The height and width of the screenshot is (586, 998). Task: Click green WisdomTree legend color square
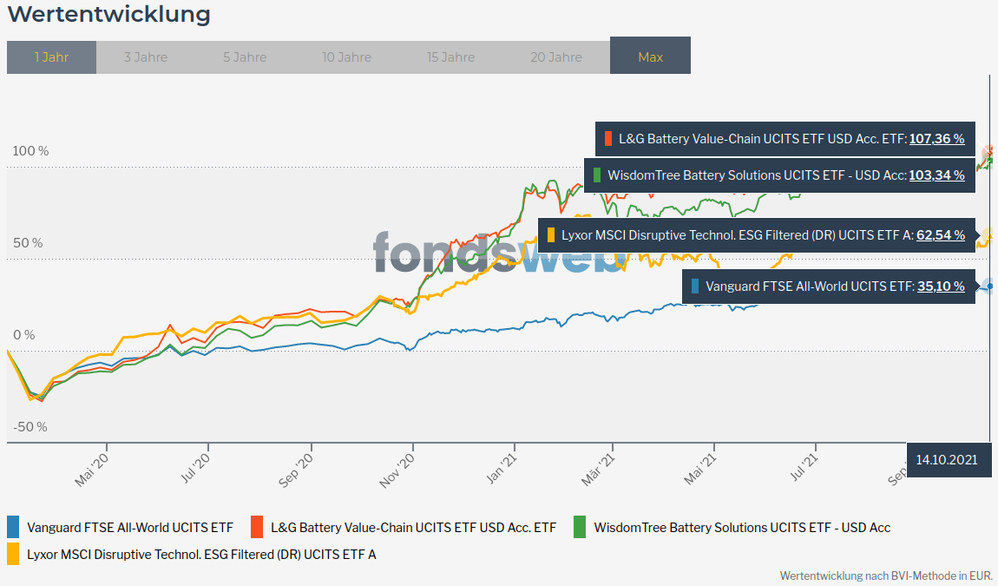point(580,527)
